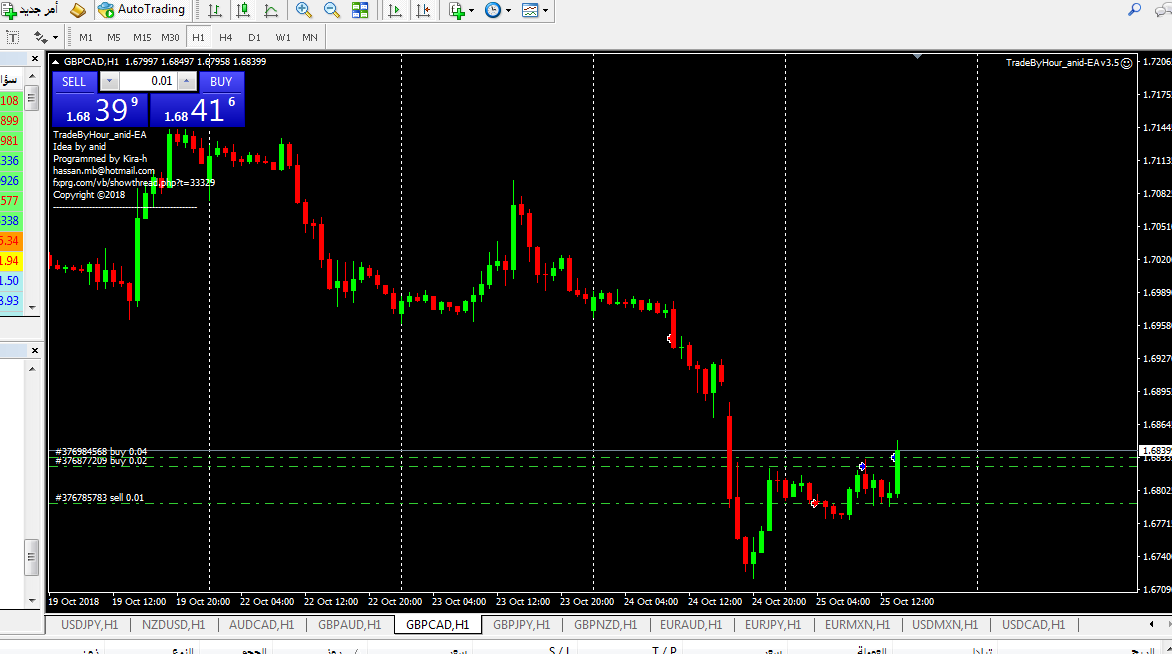Toggle the AutoTrading button
Screen dimensions: 1172x654
[142, 10]
